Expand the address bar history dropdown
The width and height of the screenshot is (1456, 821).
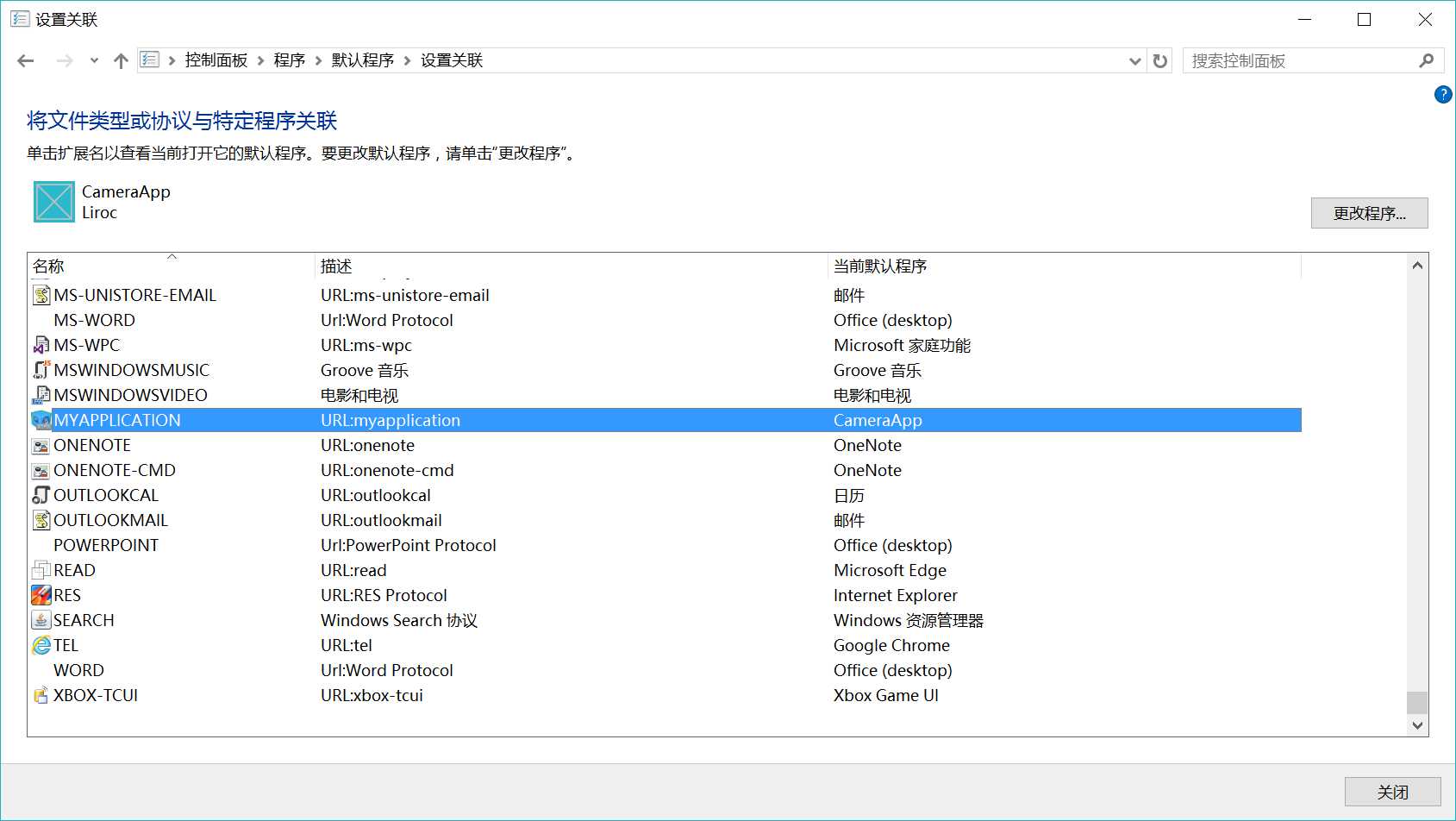pos(1135,60)
